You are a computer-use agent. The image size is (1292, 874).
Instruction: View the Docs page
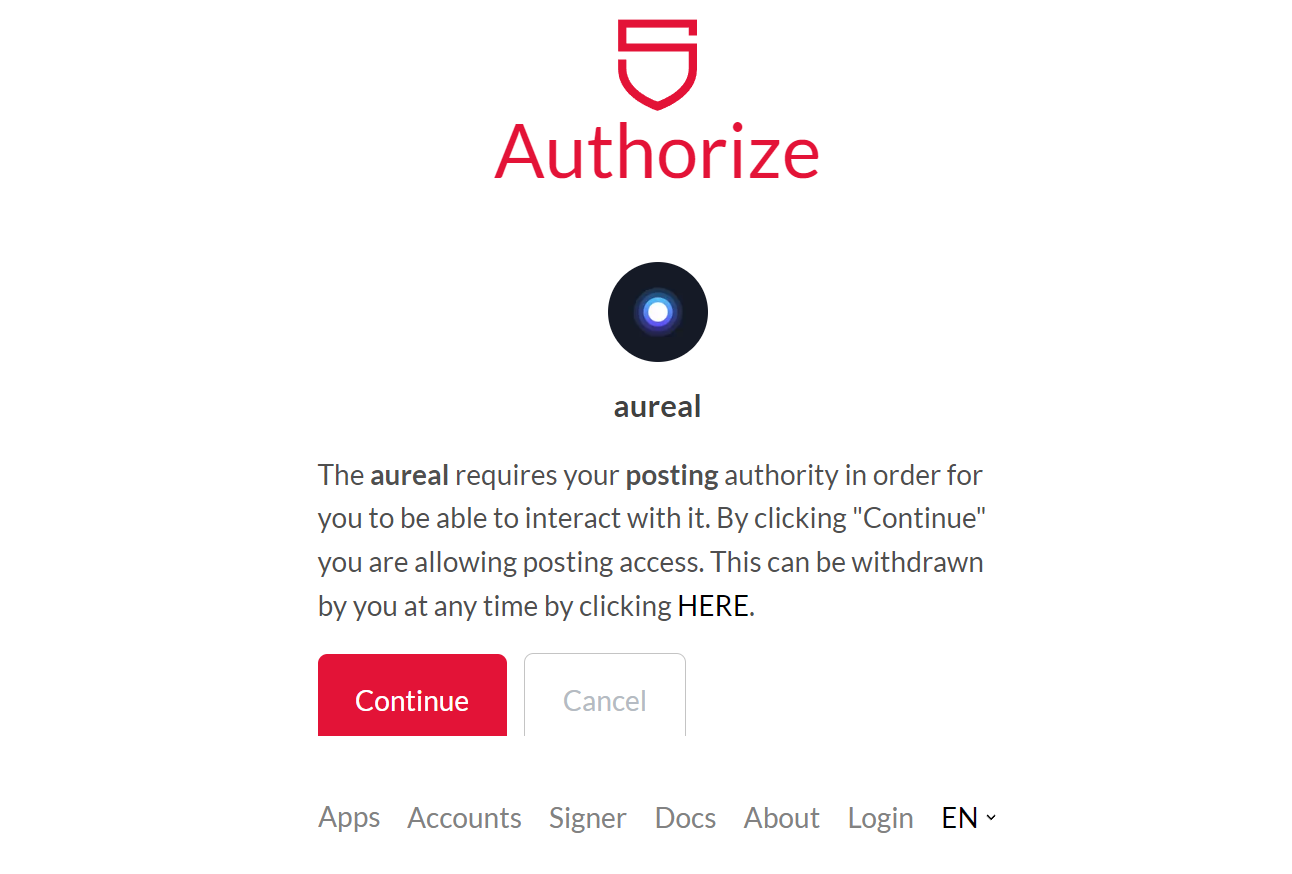coord(685,818)
